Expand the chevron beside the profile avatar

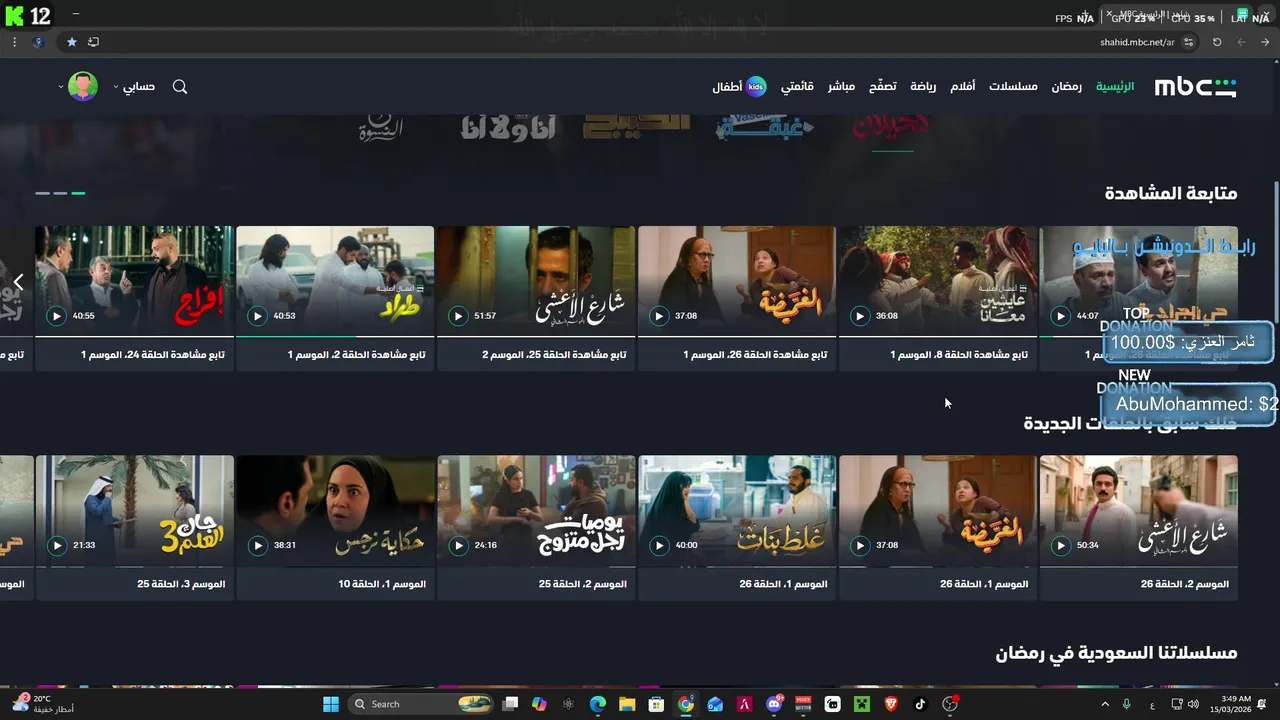pyautogui.click(x=61, y=87)
